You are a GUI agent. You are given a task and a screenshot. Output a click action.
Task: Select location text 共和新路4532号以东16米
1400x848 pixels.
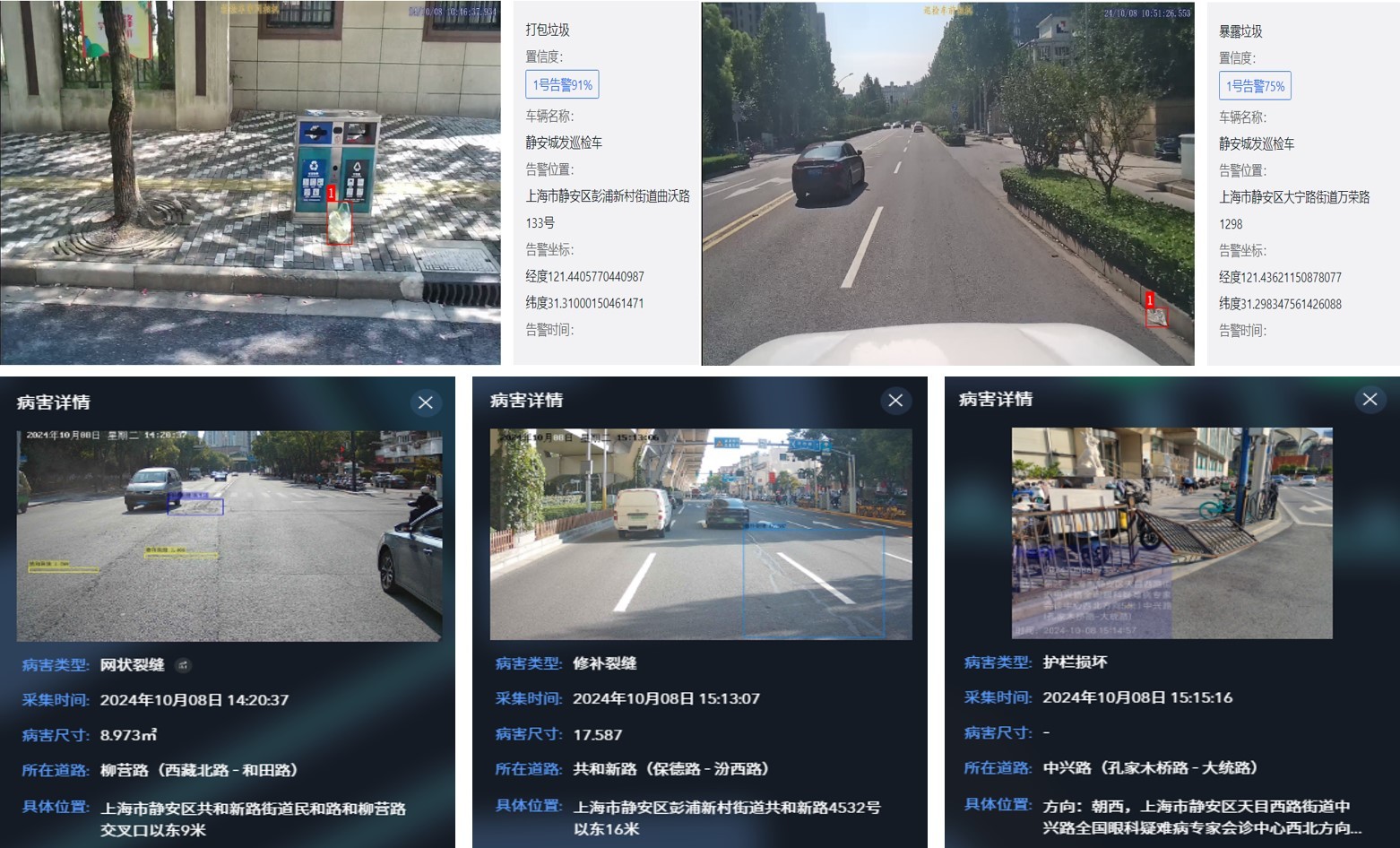coord(727,818)
